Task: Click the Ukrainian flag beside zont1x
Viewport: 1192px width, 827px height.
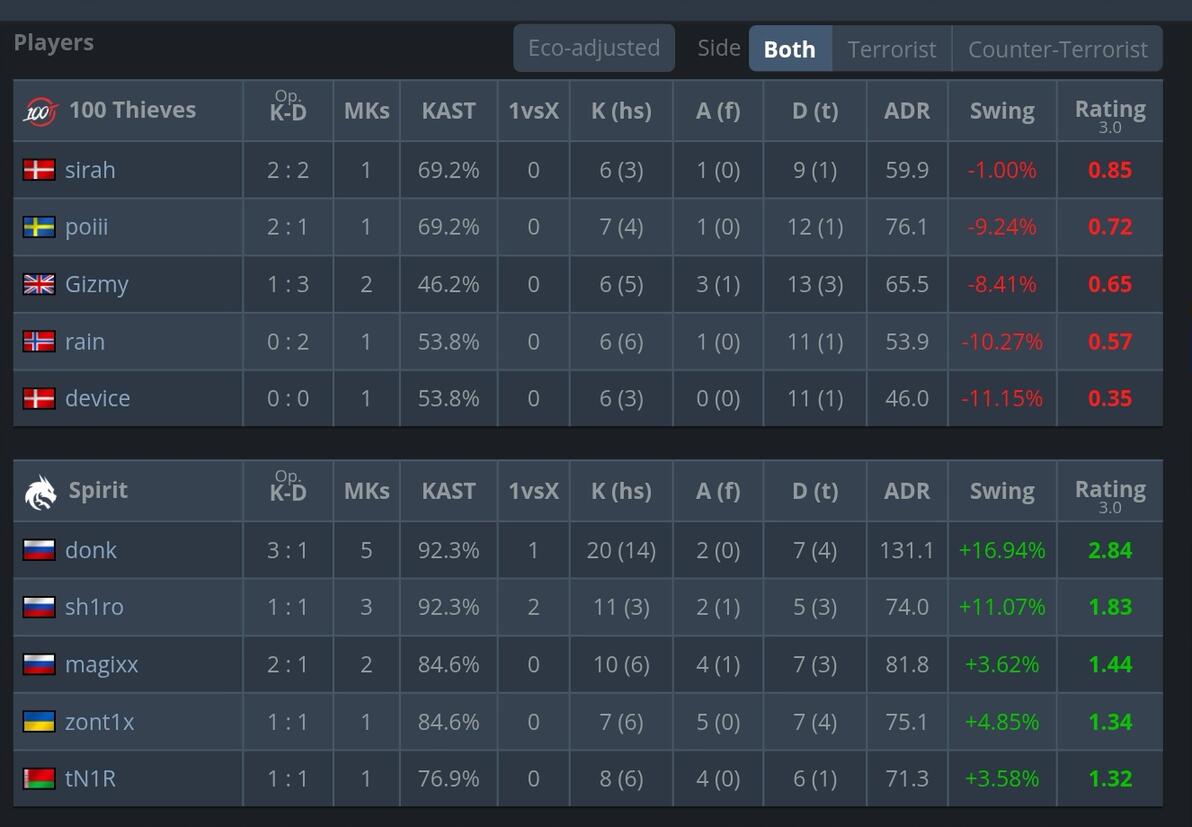Action: pos(39,721)
